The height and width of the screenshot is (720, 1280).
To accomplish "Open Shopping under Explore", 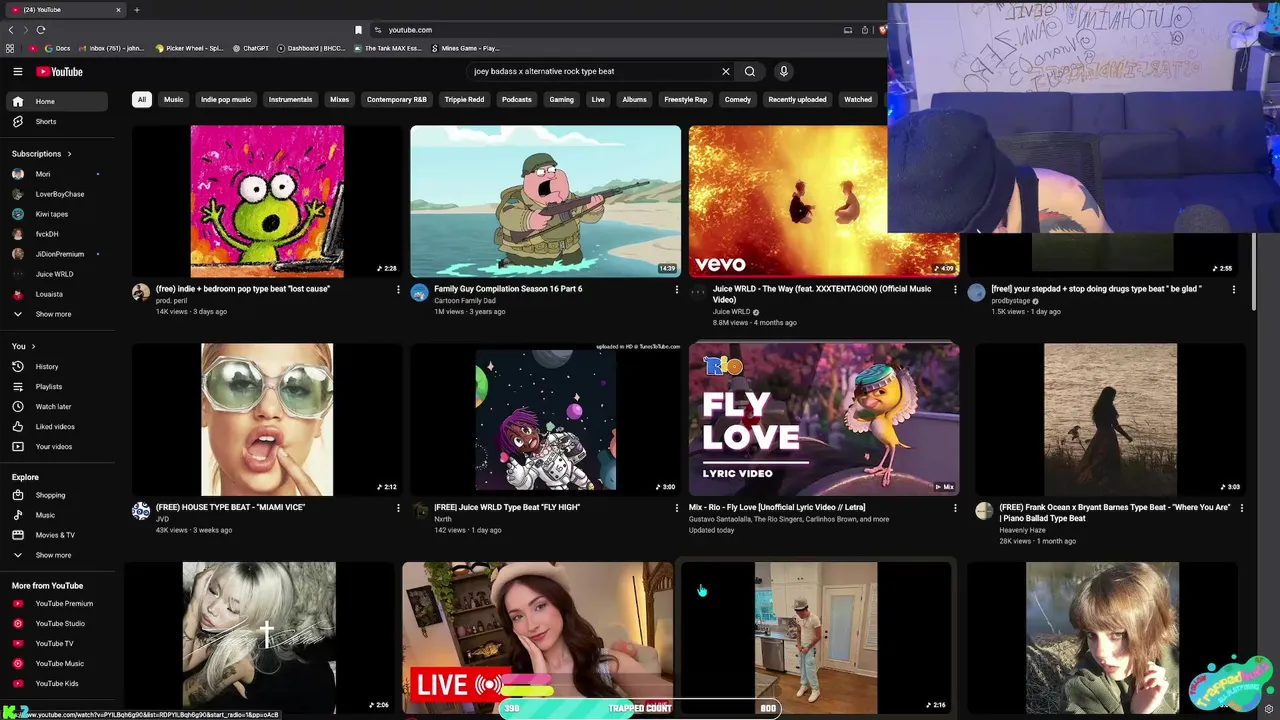I will (x=56, y=495).
